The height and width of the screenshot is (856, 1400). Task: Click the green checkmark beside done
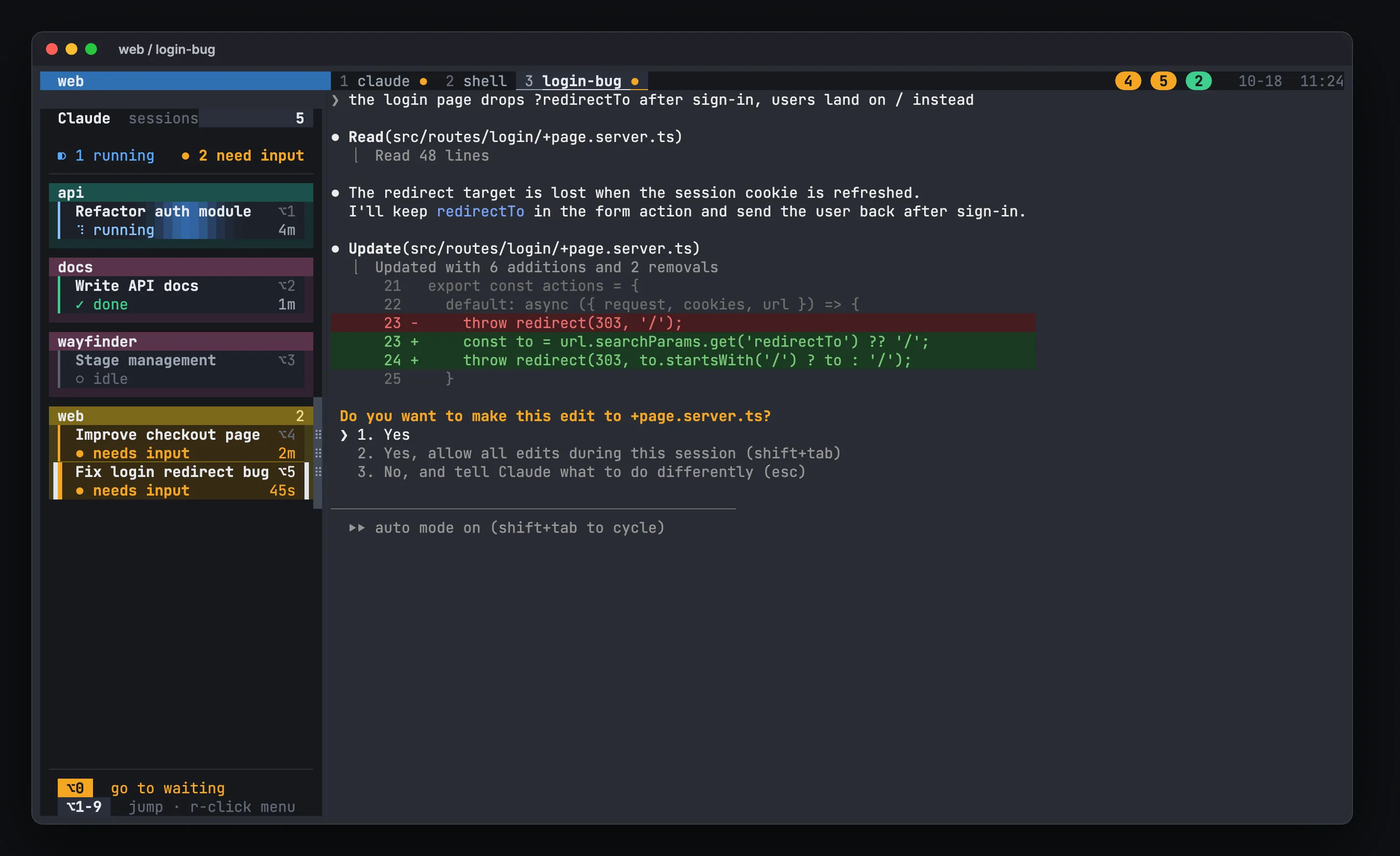(x=79, y=305)
